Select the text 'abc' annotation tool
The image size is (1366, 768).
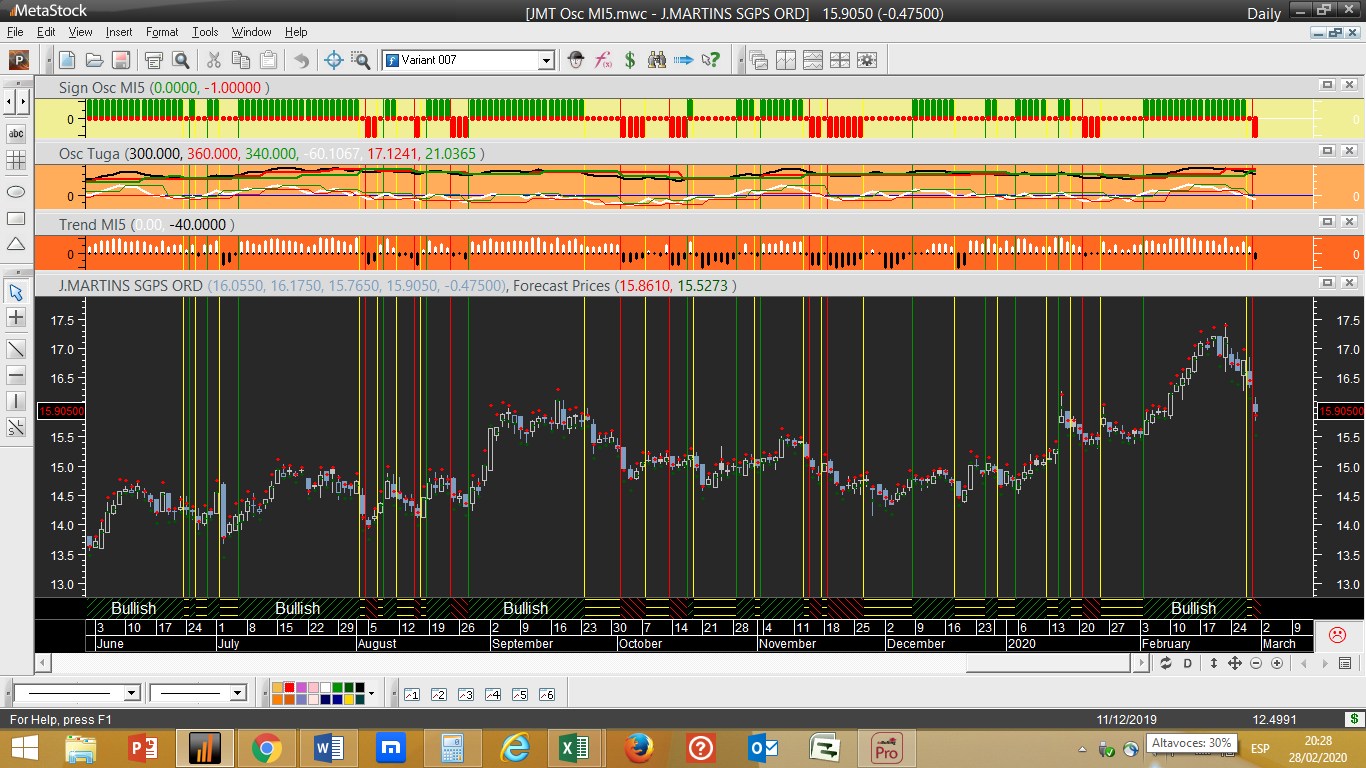pyautogui.click(x=16, y=133)
